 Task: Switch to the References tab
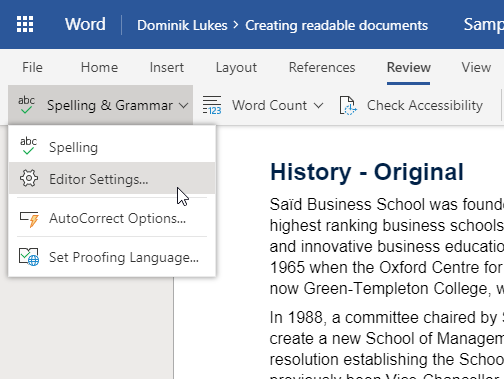coord(322,67)
